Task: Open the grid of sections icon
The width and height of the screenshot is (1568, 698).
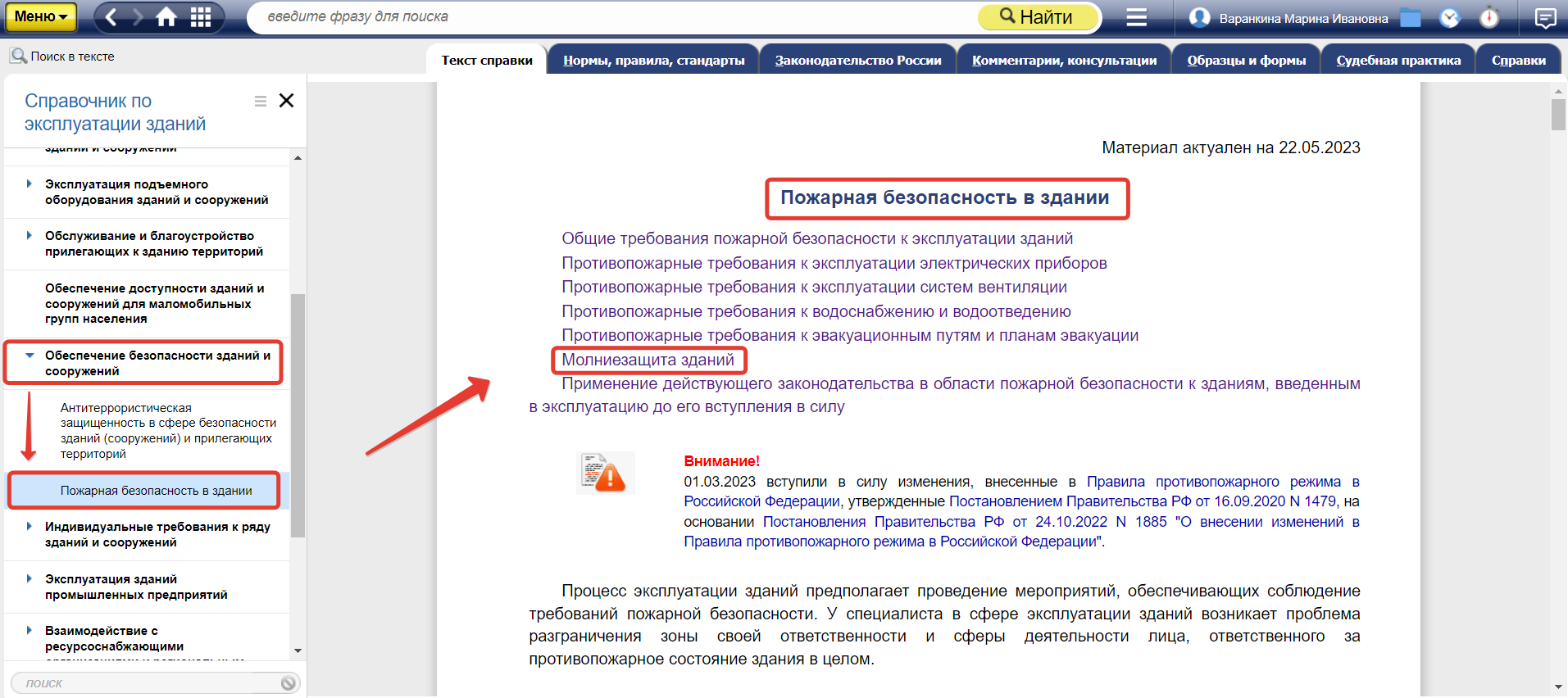Action: [201, 17]
